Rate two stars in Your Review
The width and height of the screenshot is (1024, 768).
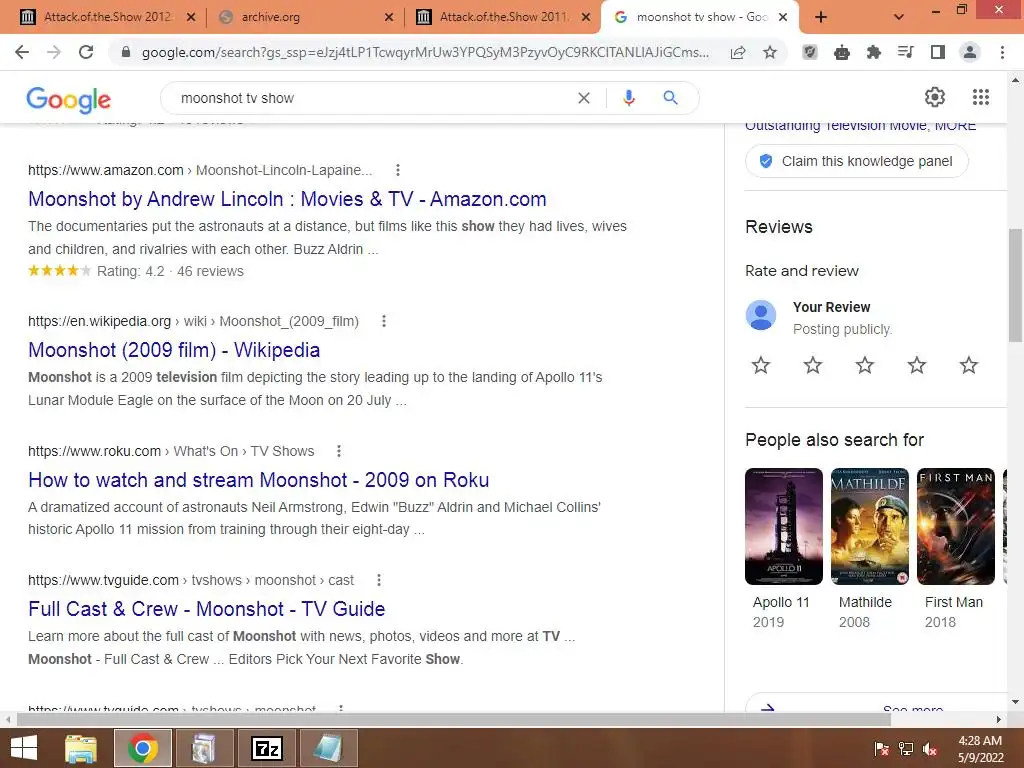[x=813, y=365]
